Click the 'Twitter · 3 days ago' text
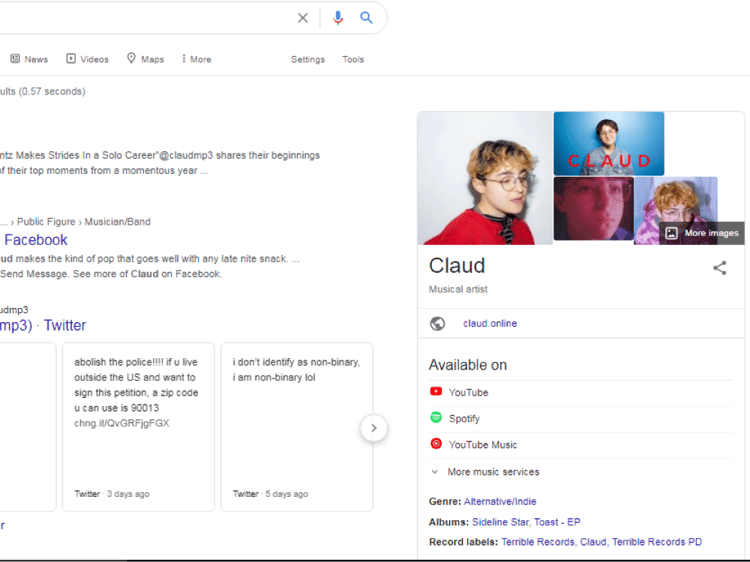Viewport: 750px width, 562px height. [x=112, y=494]
